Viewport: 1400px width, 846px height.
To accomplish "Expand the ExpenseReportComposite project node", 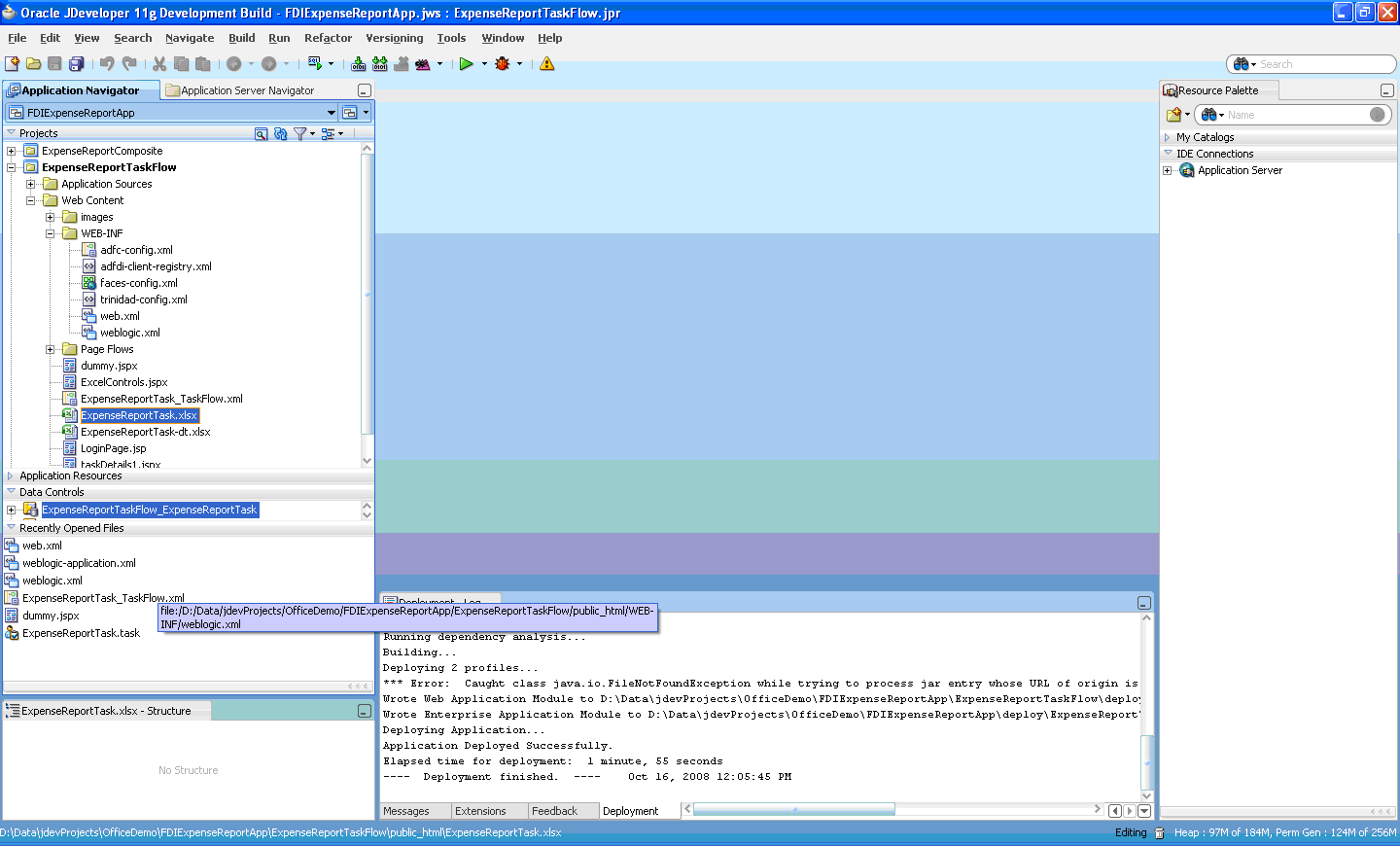I will coord(11,151).
